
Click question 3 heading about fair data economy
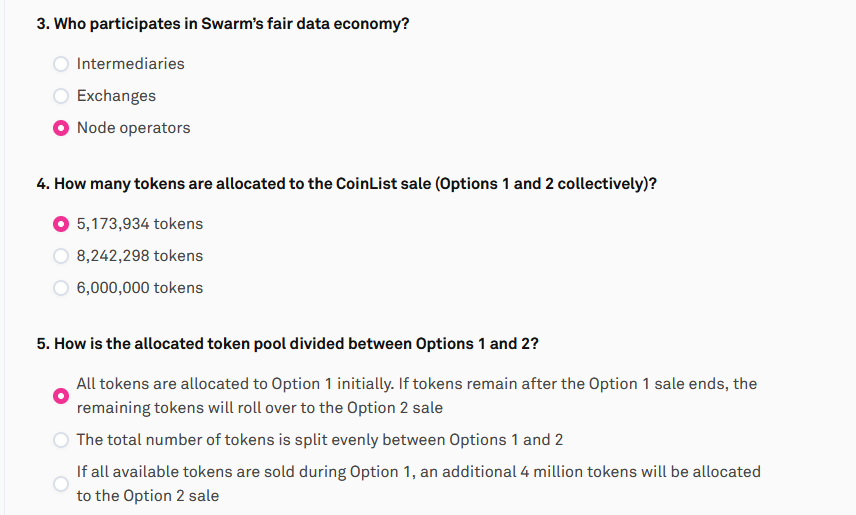[x=223, y=24]
